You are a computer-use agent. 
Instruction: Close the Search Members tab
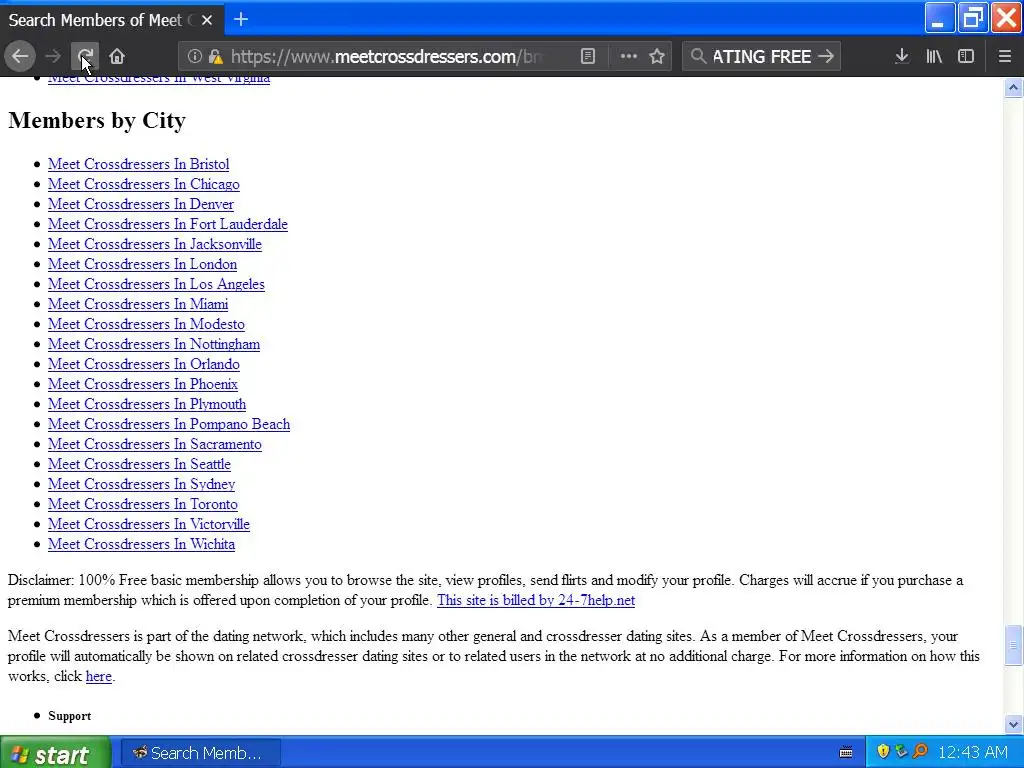(x=207, y=20)
